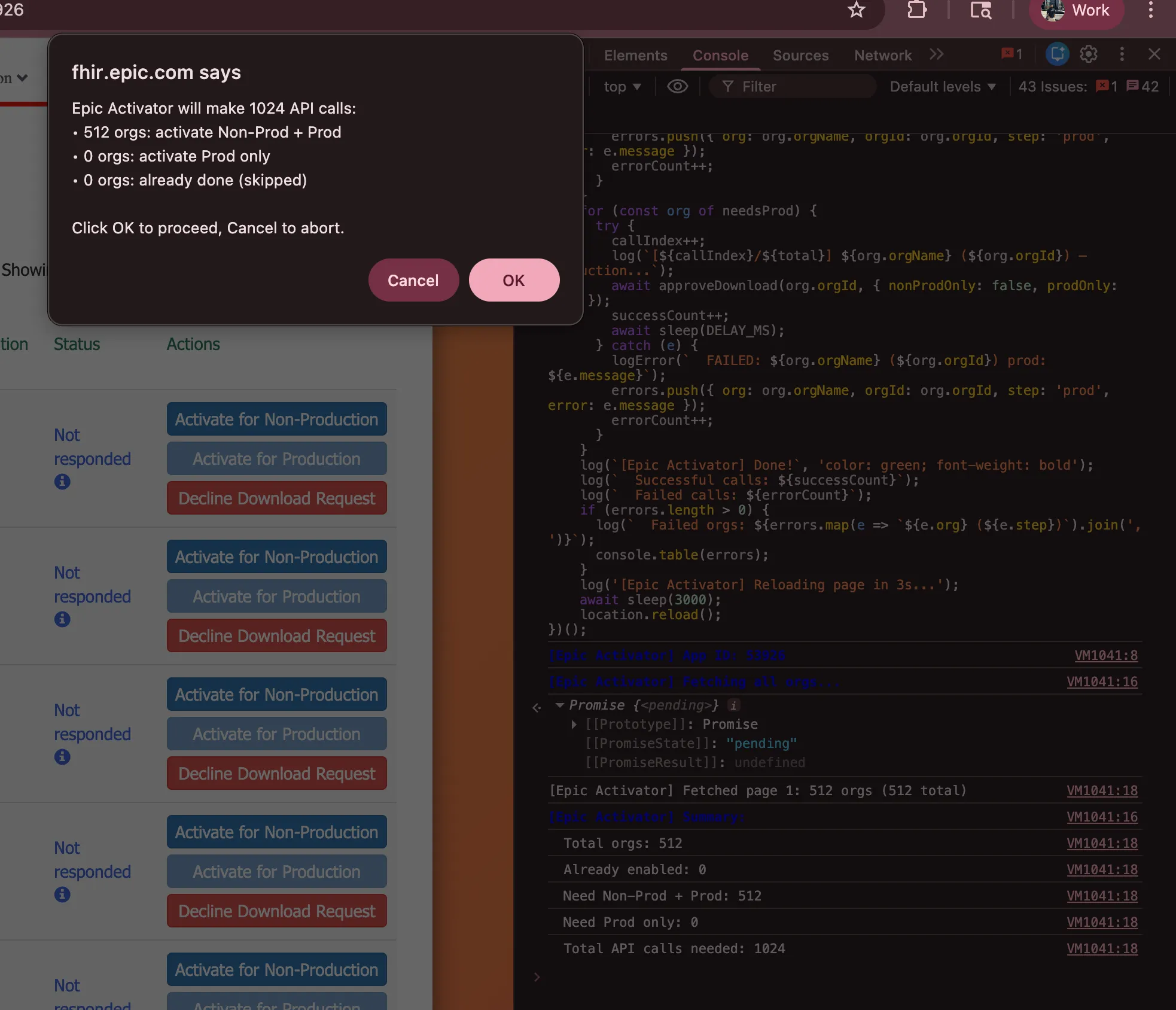Viewport: 1176px width, 1010px height.
Task: Switch to the Elements tab in DevTools
Action: (x=635, y=55)
